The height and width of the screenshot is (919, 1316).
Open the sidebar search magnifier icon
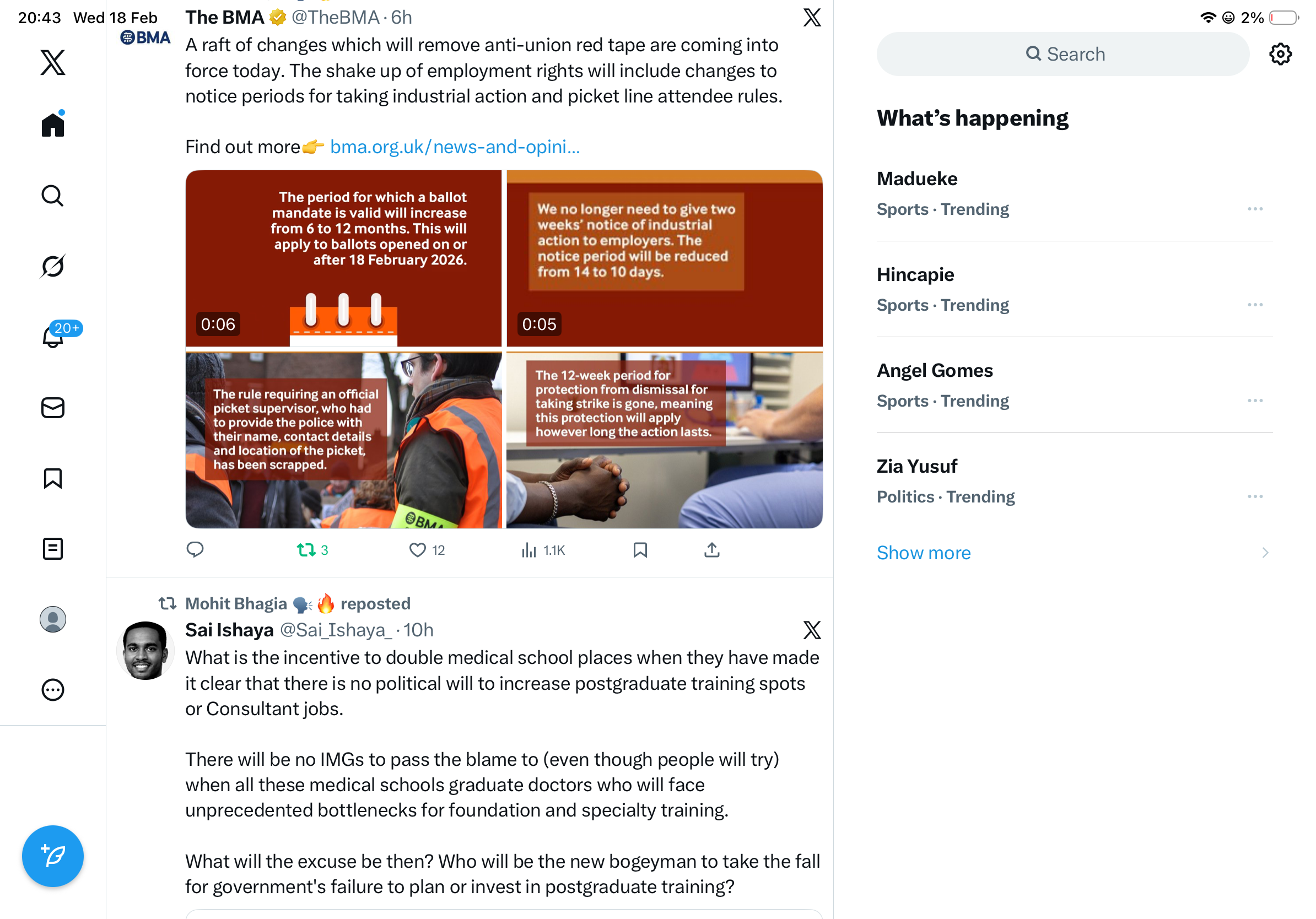pos(53,196)
